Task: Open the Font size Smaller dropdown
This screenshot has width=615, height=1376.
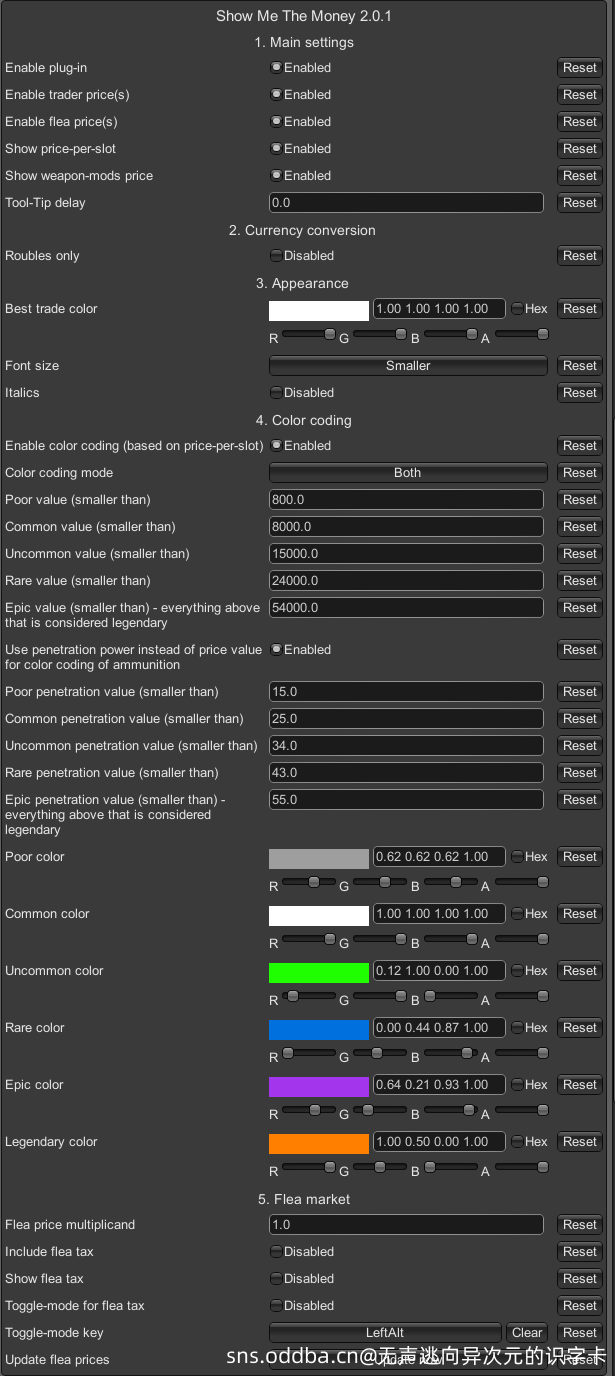Action: pos(408,366)
